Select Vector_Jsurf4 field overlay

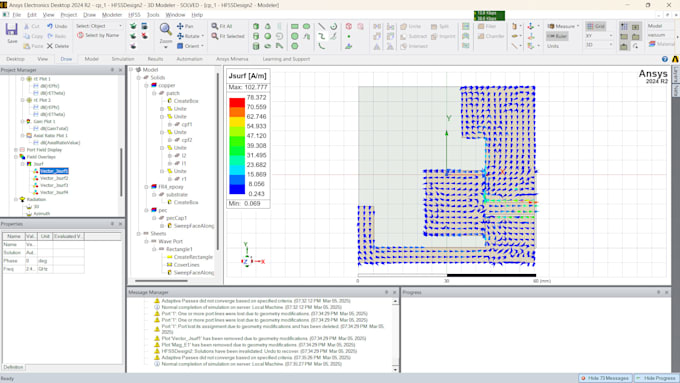click(x=54, y=192)
